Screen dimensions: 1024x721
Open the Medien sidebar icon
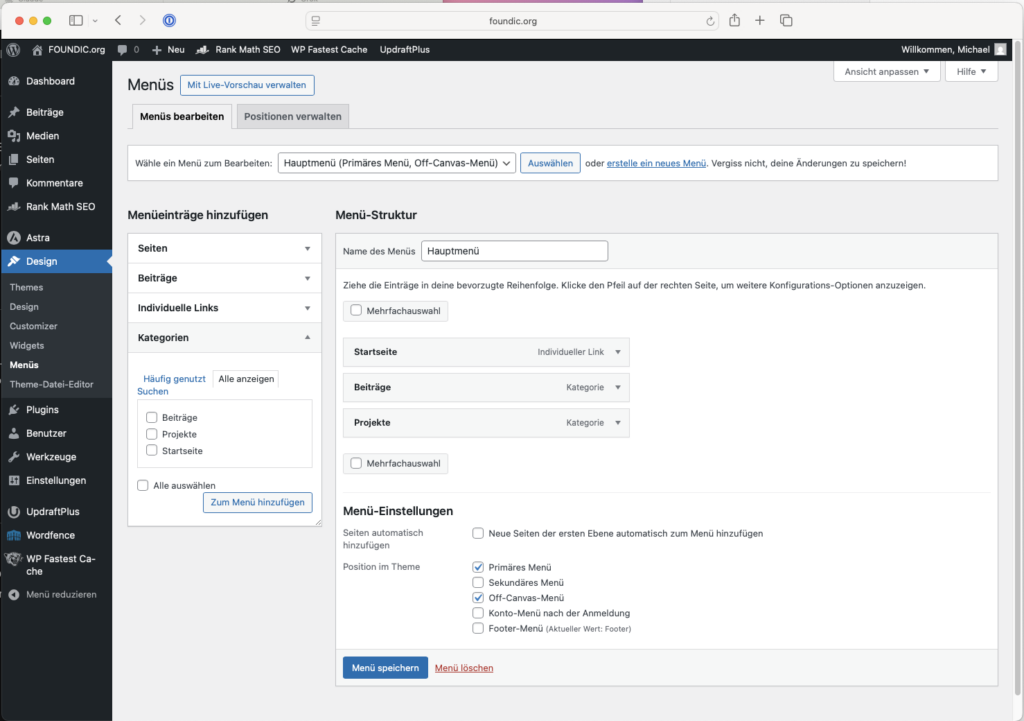[14, 136]
